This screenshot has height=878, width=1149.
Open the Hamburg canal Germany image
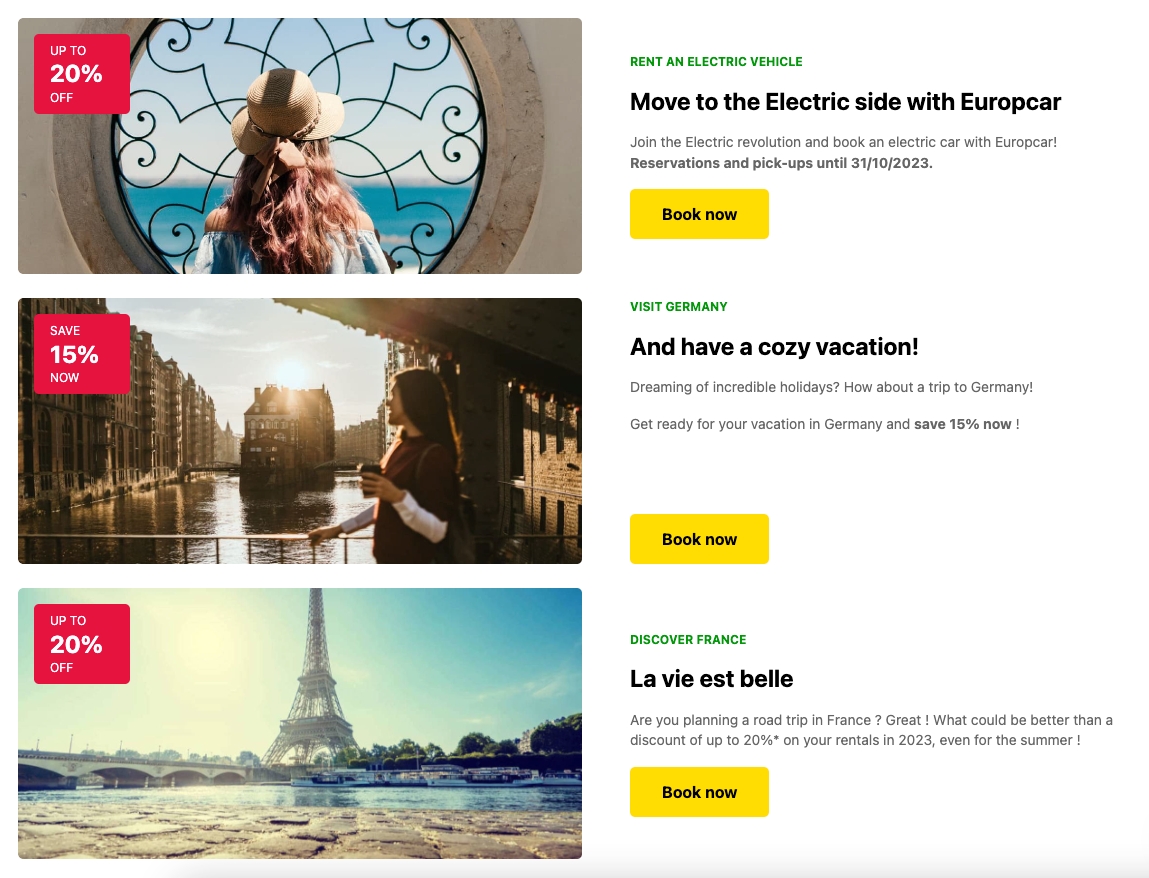(300, 431)
